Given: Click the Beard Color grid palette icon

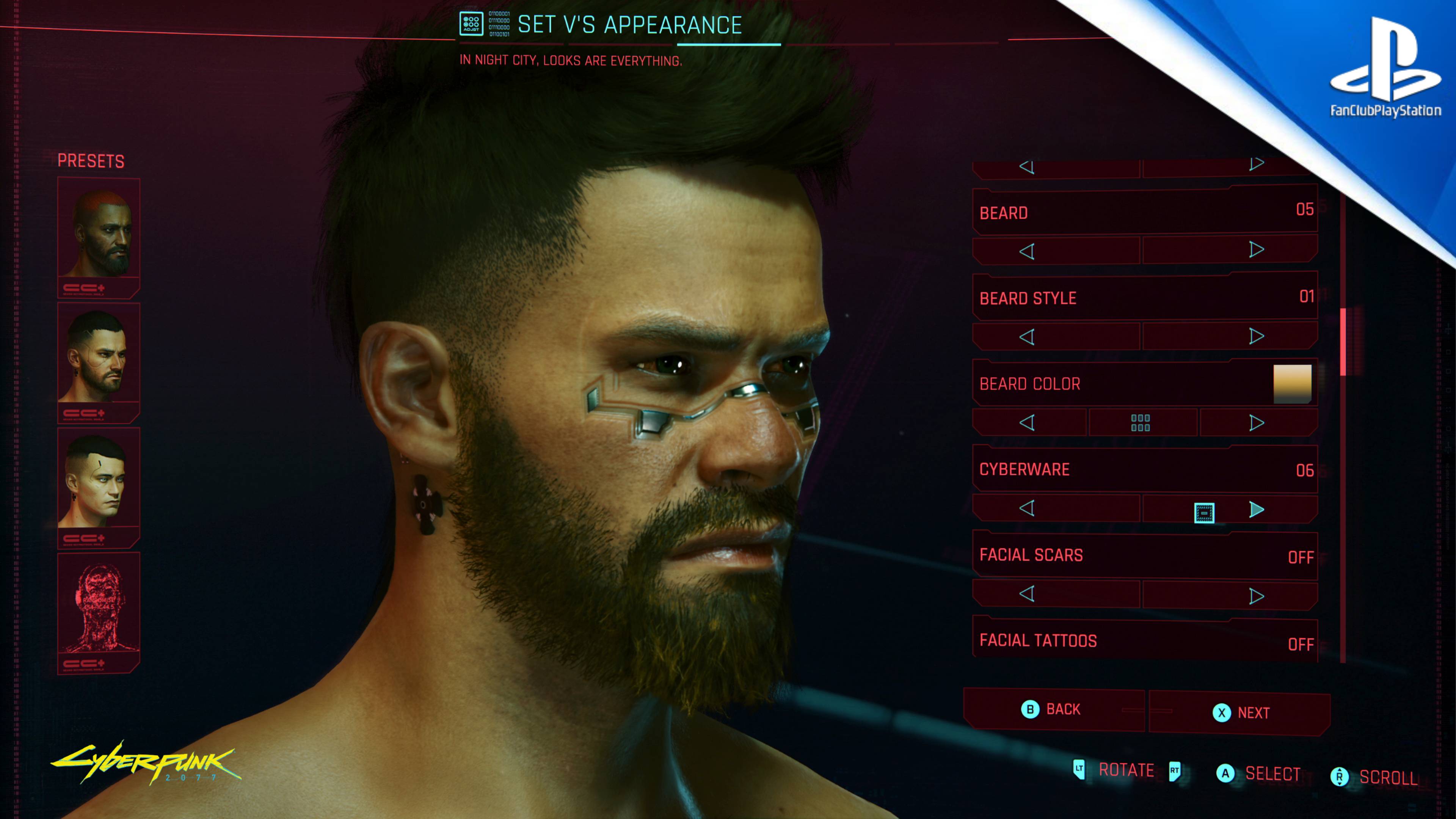Looking at the screenshot, I should point(1140,423).
